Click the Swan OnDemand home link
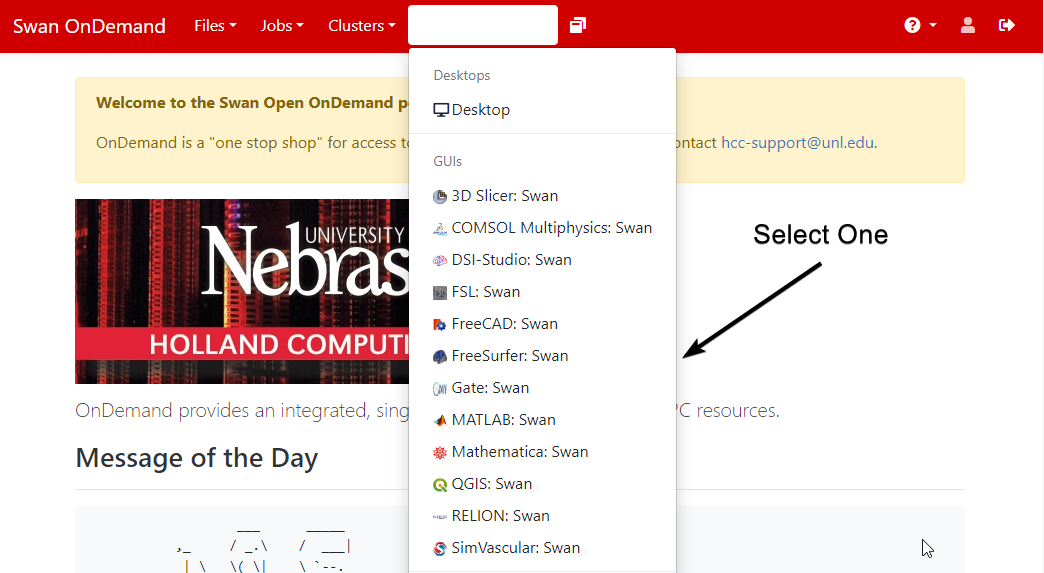This screenshot has width=1044, height=573. click(89, 26)
